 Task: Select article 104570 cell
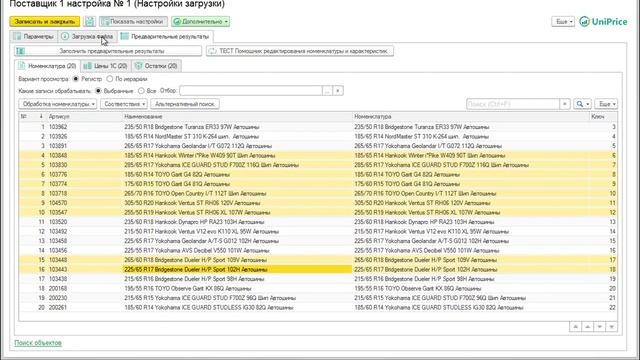pyautogui.click(x=84, y=203)
